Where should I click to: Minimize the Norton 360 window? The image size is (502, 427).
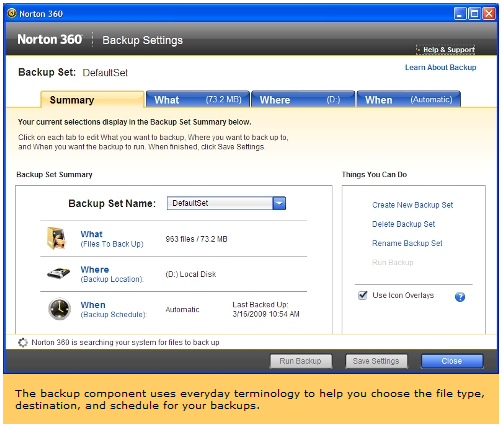coord(460,13)
